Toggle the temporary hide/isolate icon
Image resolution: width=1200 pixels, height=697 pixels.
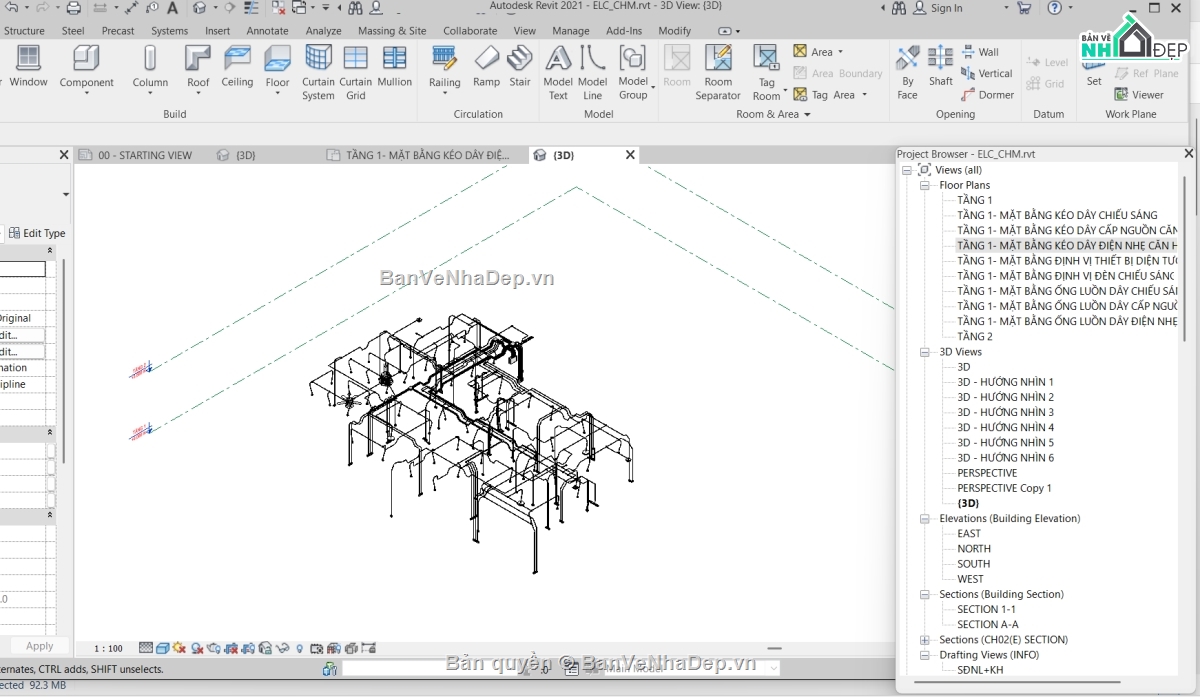click(283, 649)
